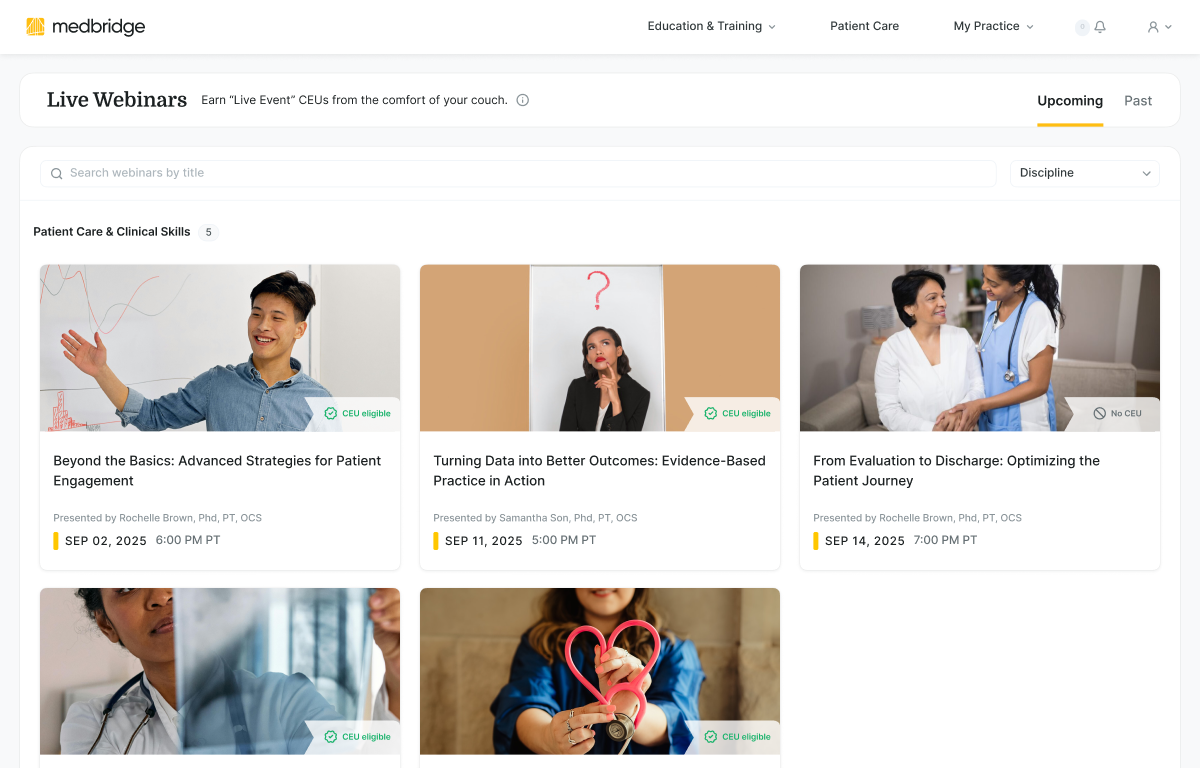Click the search magnifier icon in the webinar search bar
Image resolution: width=1200 pixels, height=768 pixels.
[x=56, y=173]
